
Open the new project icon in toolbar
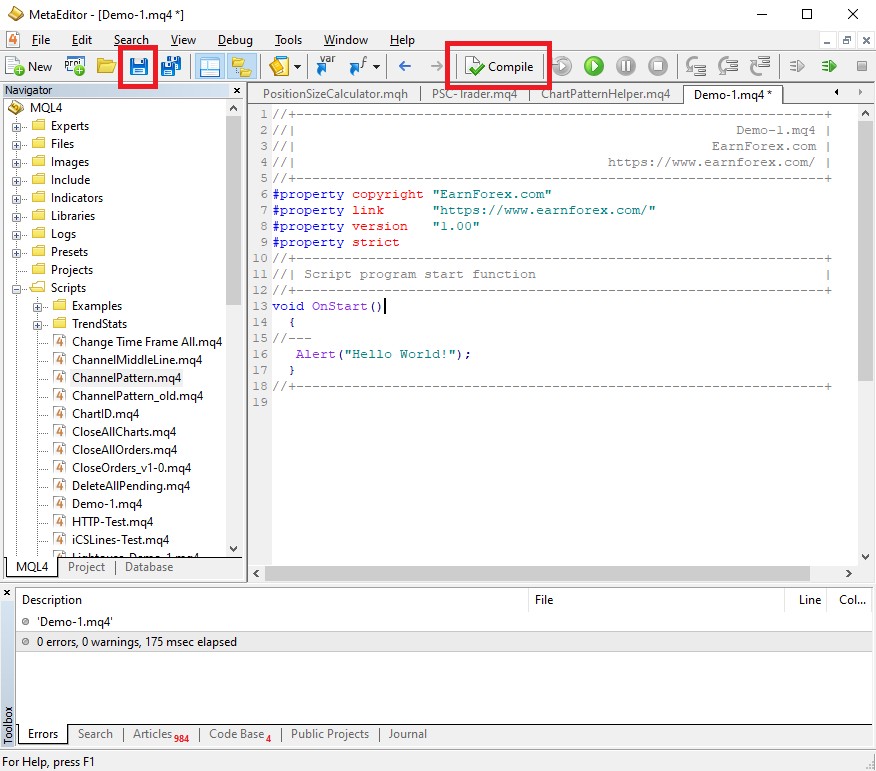[x=75, y=67]
